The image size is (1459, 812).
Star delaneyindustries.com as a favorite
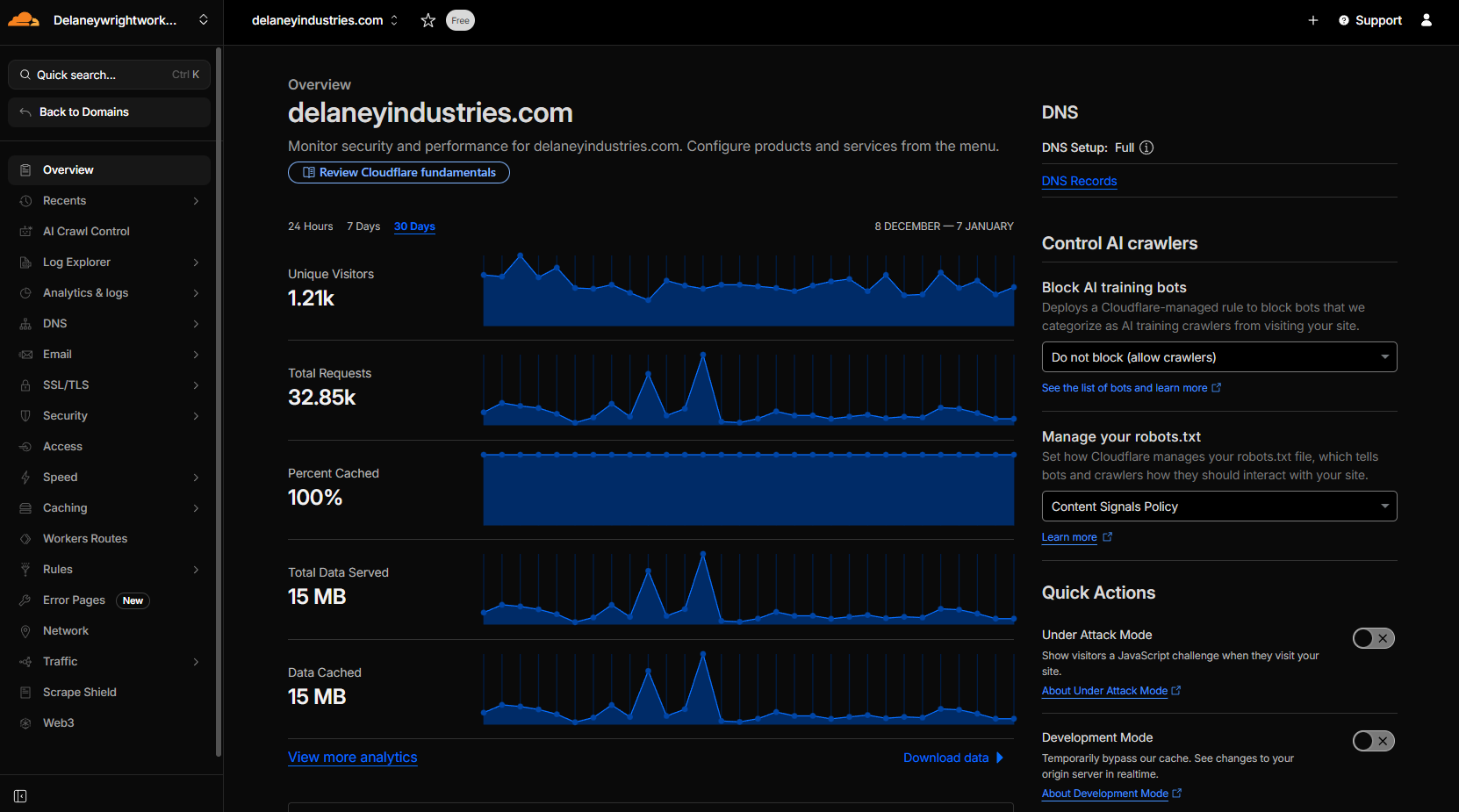click(428, 19)
